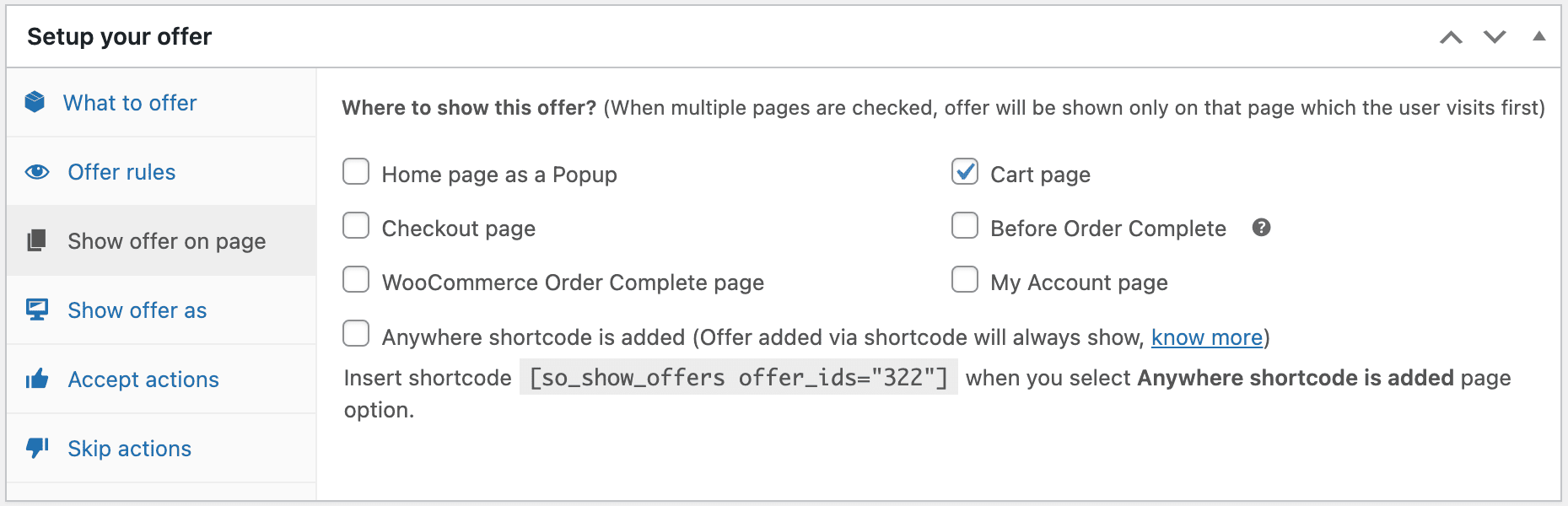Screen dimensions: 1568x506
Task: Move the panel down with the down chevron
Action: point(1495,37)
